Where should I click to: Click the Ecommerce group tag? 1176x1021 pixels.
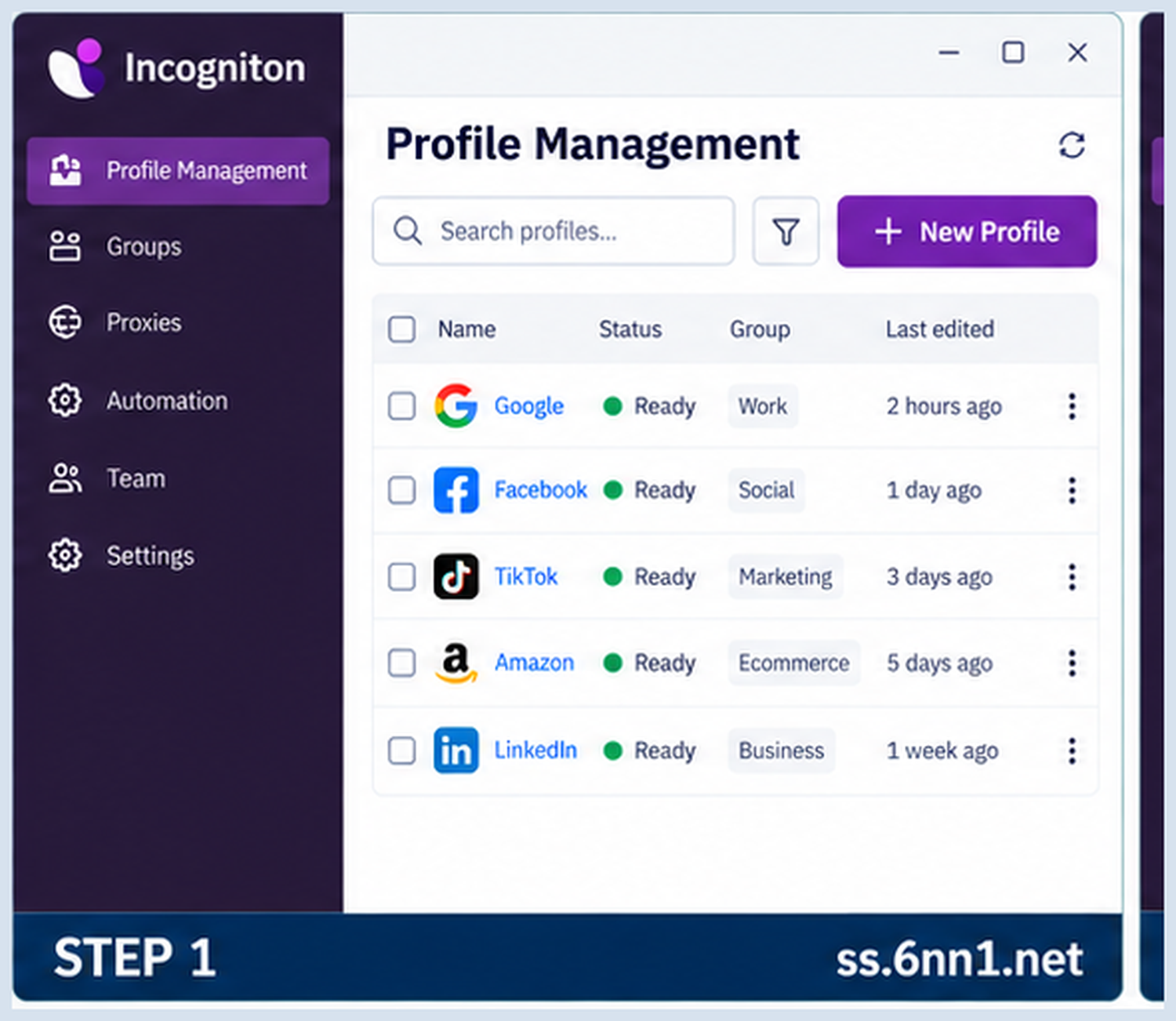point(793,663)
